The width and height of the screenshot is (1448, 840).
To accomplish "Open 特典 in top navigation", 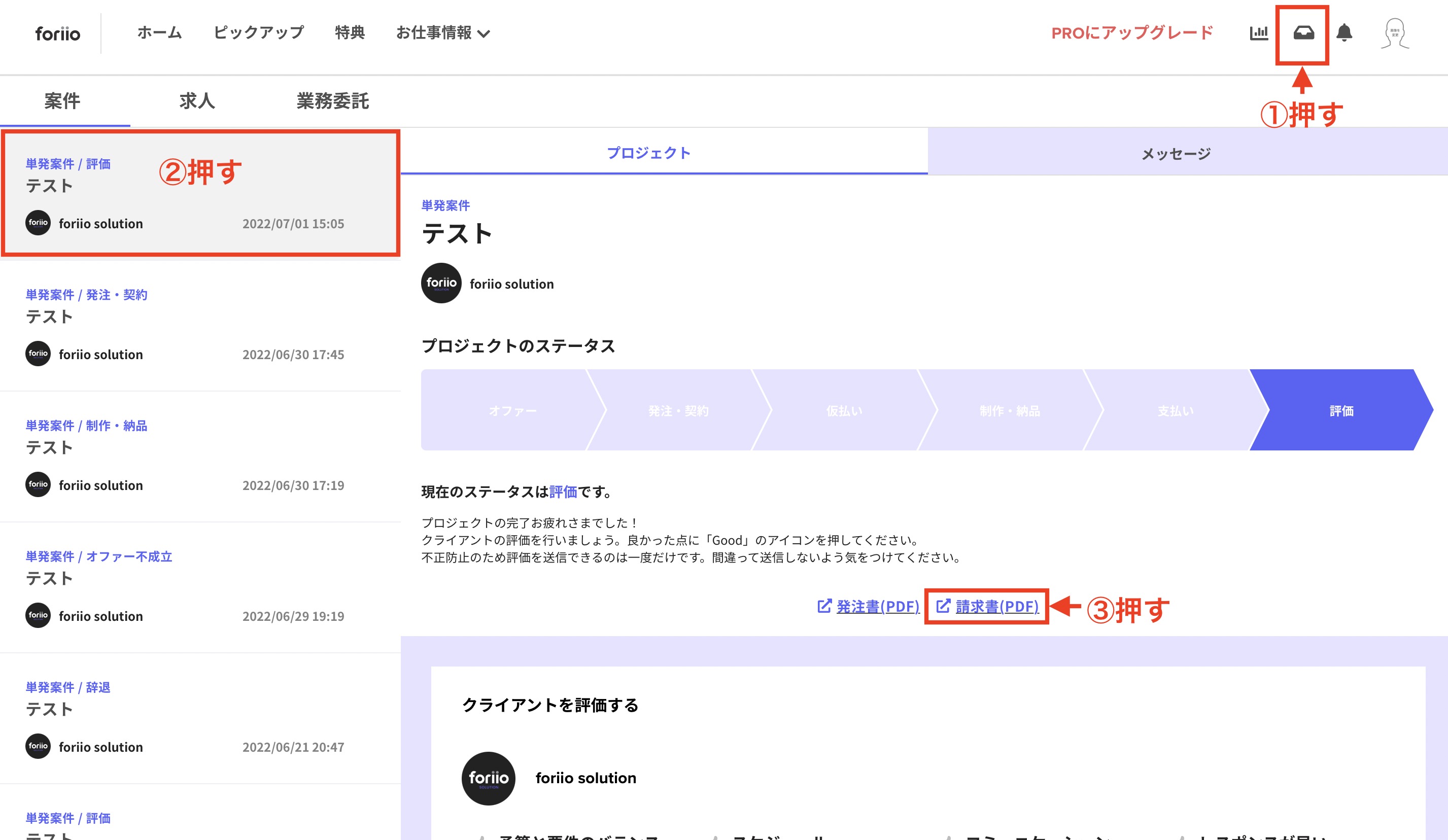I will pos(350,33).
